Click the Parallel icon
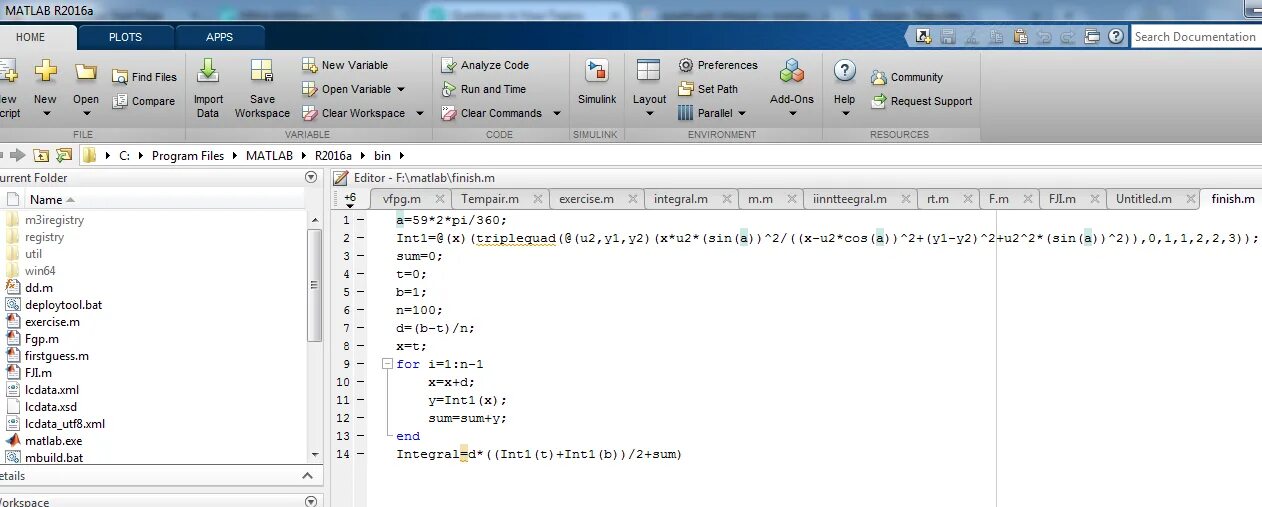This screenshot has width=1262, height=507. pos(686,113)
